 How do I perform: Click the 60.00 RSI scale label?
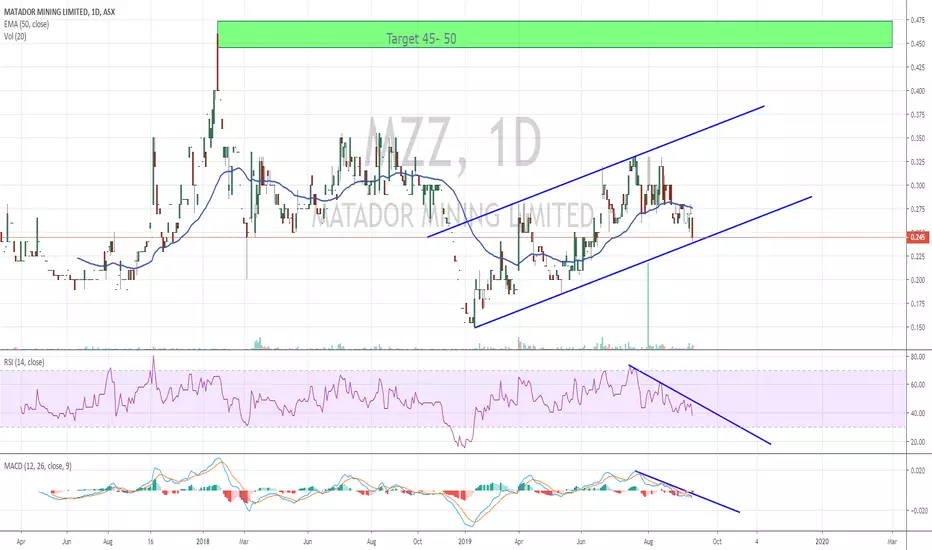point(918,385)
